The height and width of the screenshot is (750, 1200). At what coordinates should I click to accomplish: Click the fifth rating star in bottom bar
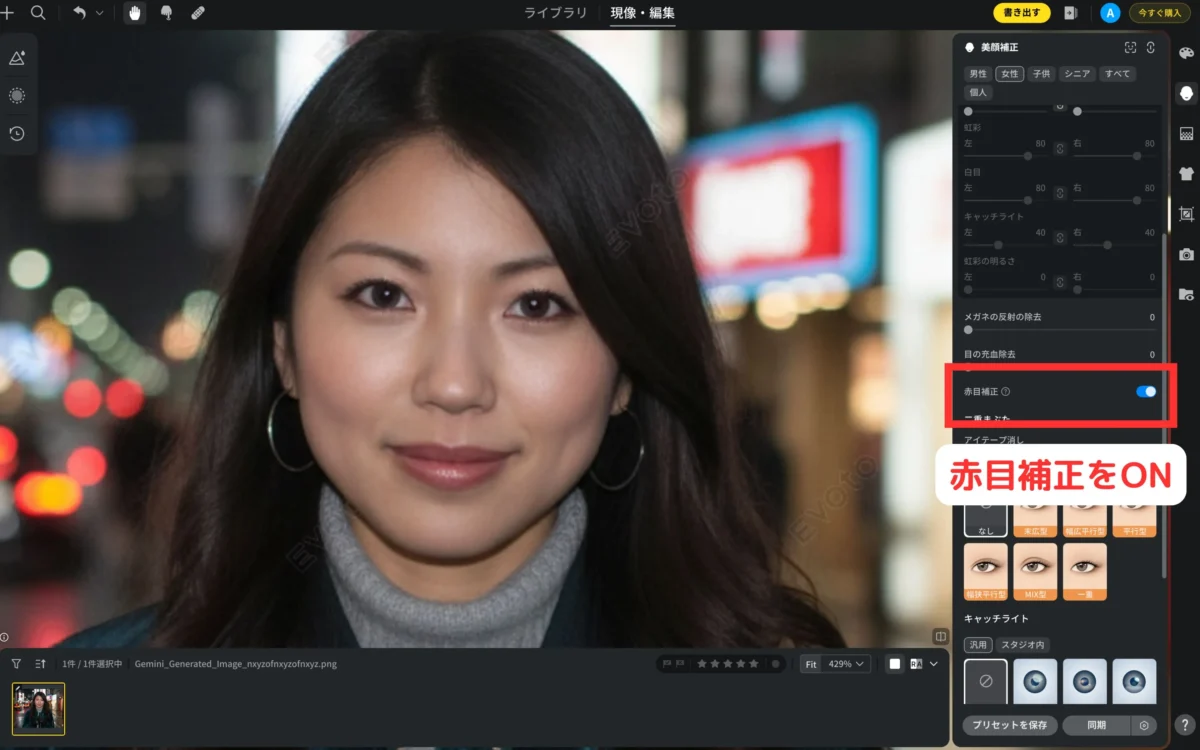pyautogui.click(x=752, y=663)
